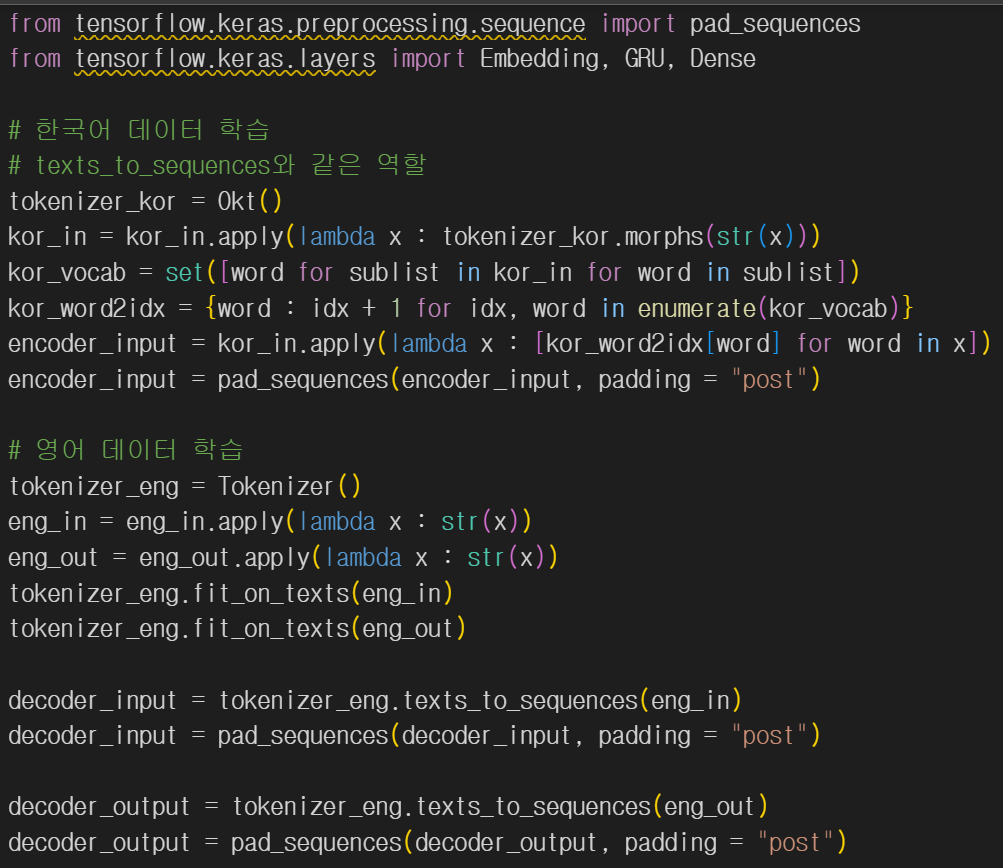Click 'GRU' in the layers import
This screenshot has width=1003, height=868.
(x=645, y=59)
